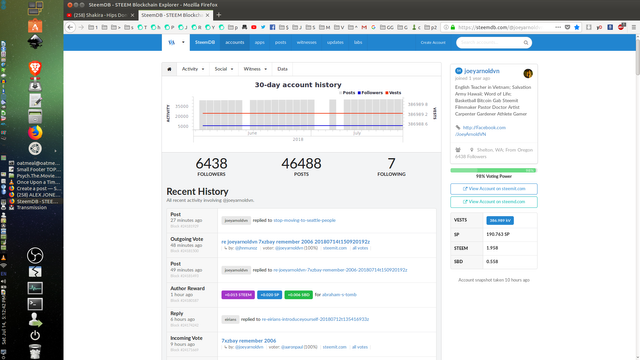Toggle Vests series in chart legend

[x=393, y=93]
